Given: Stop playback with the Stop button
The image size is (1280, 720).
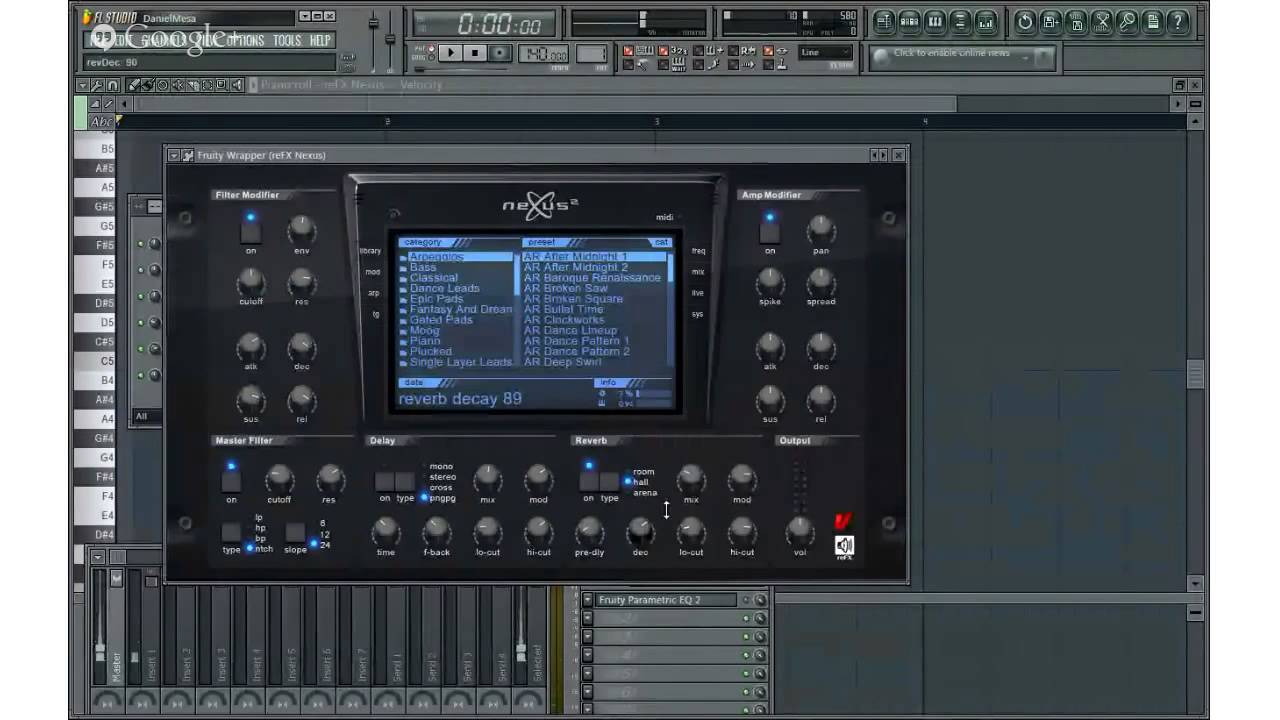Looking at the screenshot, I should pos(476,54).
